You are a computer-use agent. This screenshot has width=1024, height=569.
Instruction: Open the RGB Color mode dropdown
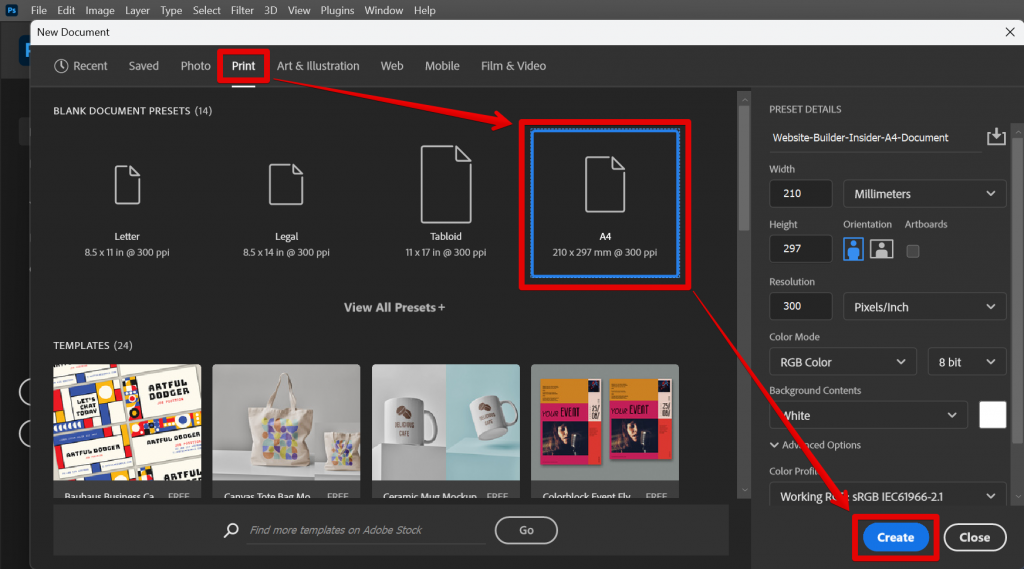coord(842,362)
